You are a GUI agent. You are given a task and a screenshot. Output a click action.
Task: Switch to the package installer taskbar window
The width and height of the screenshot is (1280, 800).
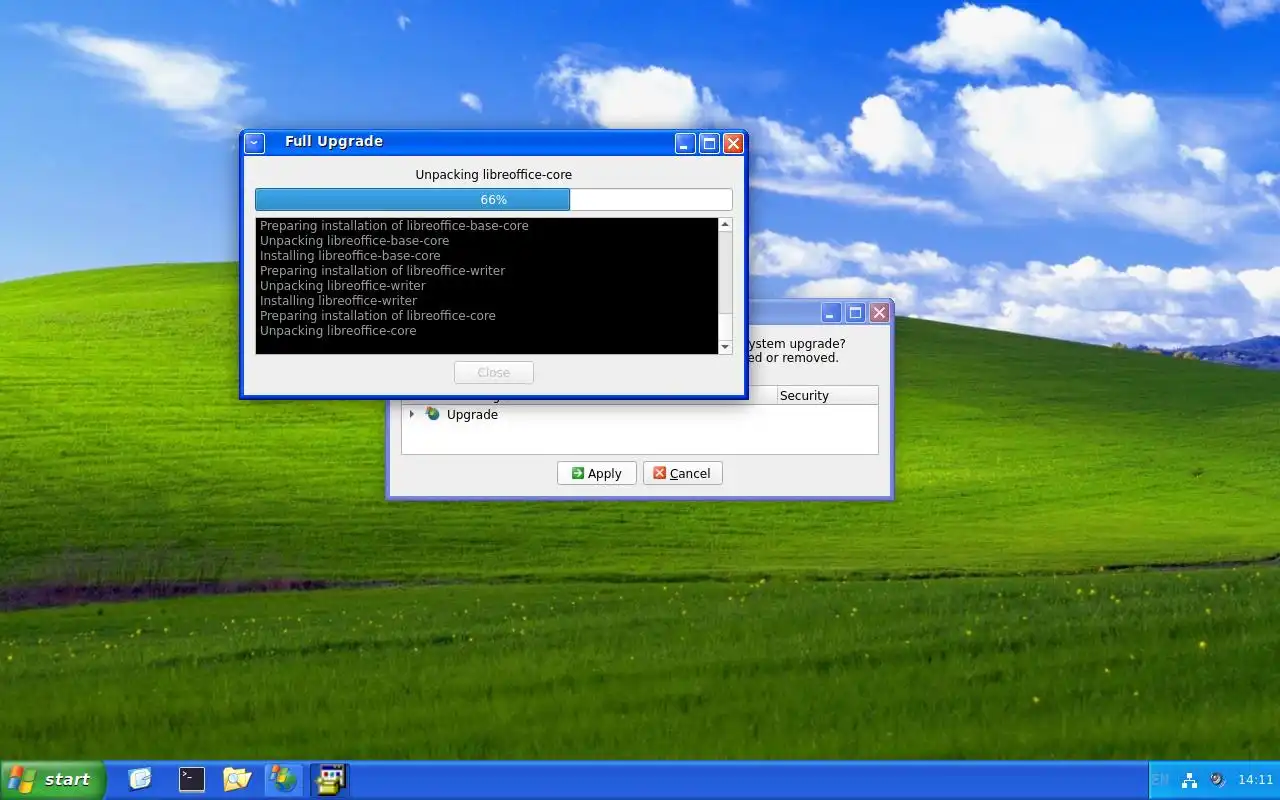pos(329,779)
